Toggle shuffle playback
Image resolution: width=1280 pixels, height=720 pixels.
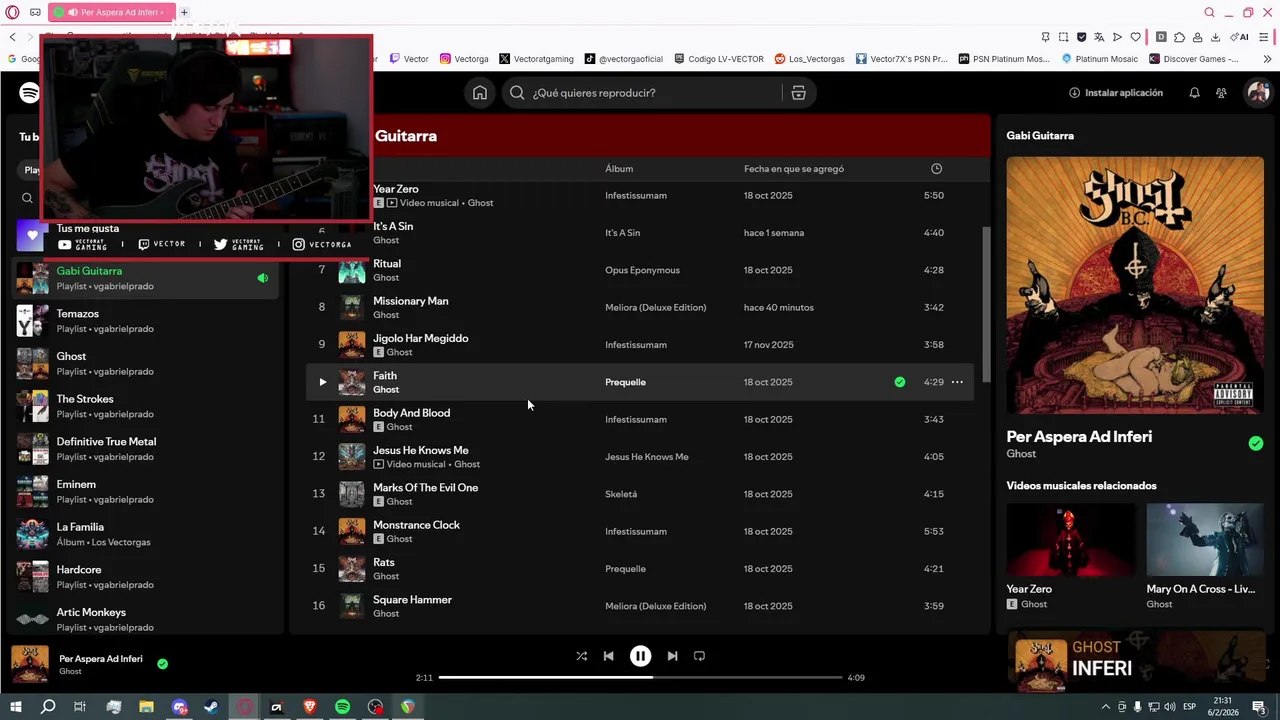pos(581,656)
